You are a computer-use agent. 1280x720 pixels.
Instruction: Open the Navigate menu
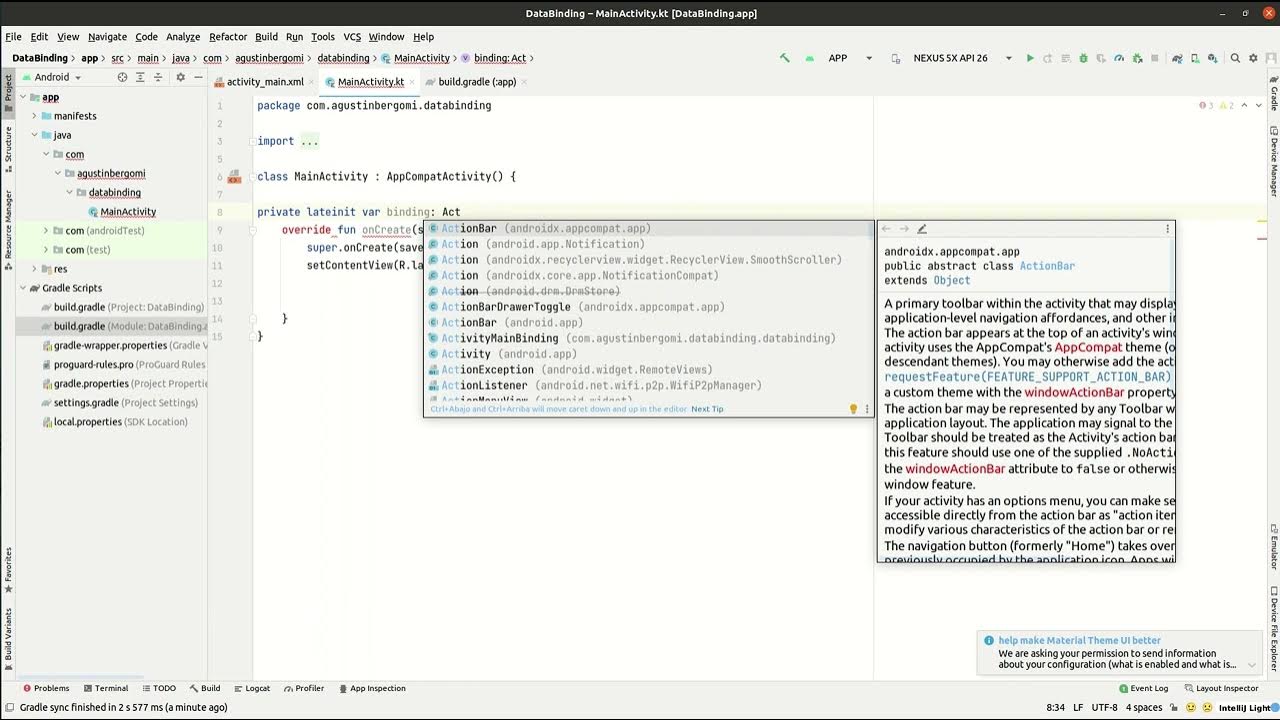point(107,37)
